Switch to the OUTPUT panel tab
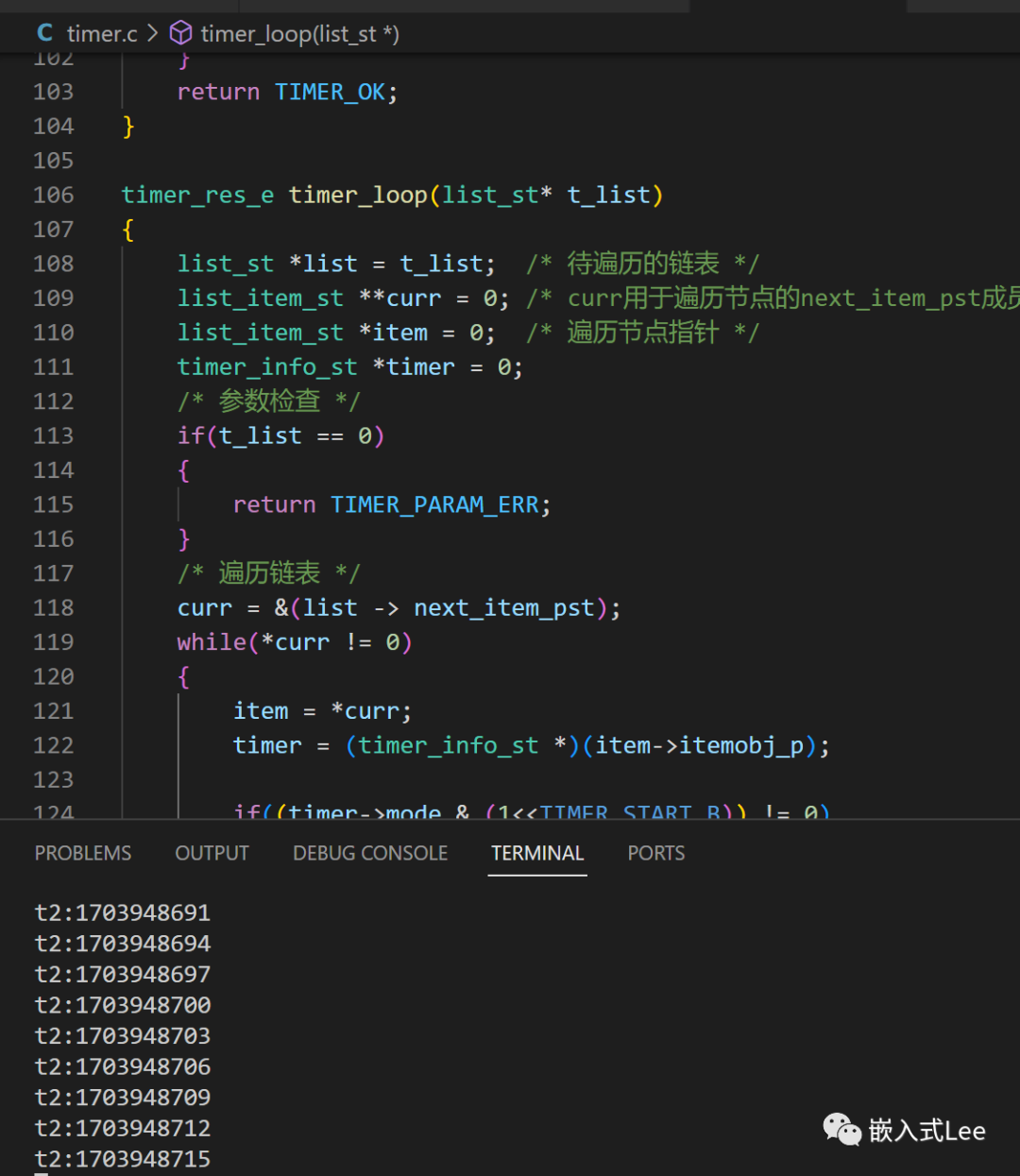Screen dimensions: 1020x1176 click(x=212, y=853)
